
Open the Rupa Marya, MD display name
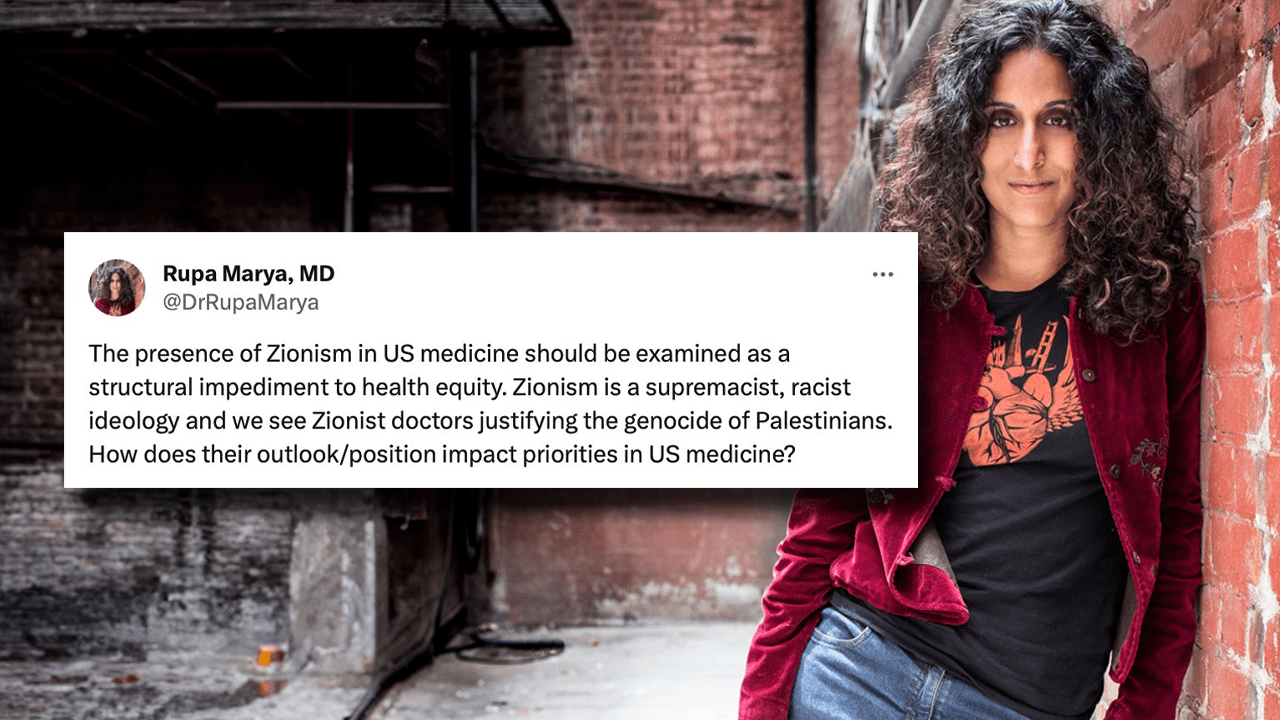(x=248, y=273)
